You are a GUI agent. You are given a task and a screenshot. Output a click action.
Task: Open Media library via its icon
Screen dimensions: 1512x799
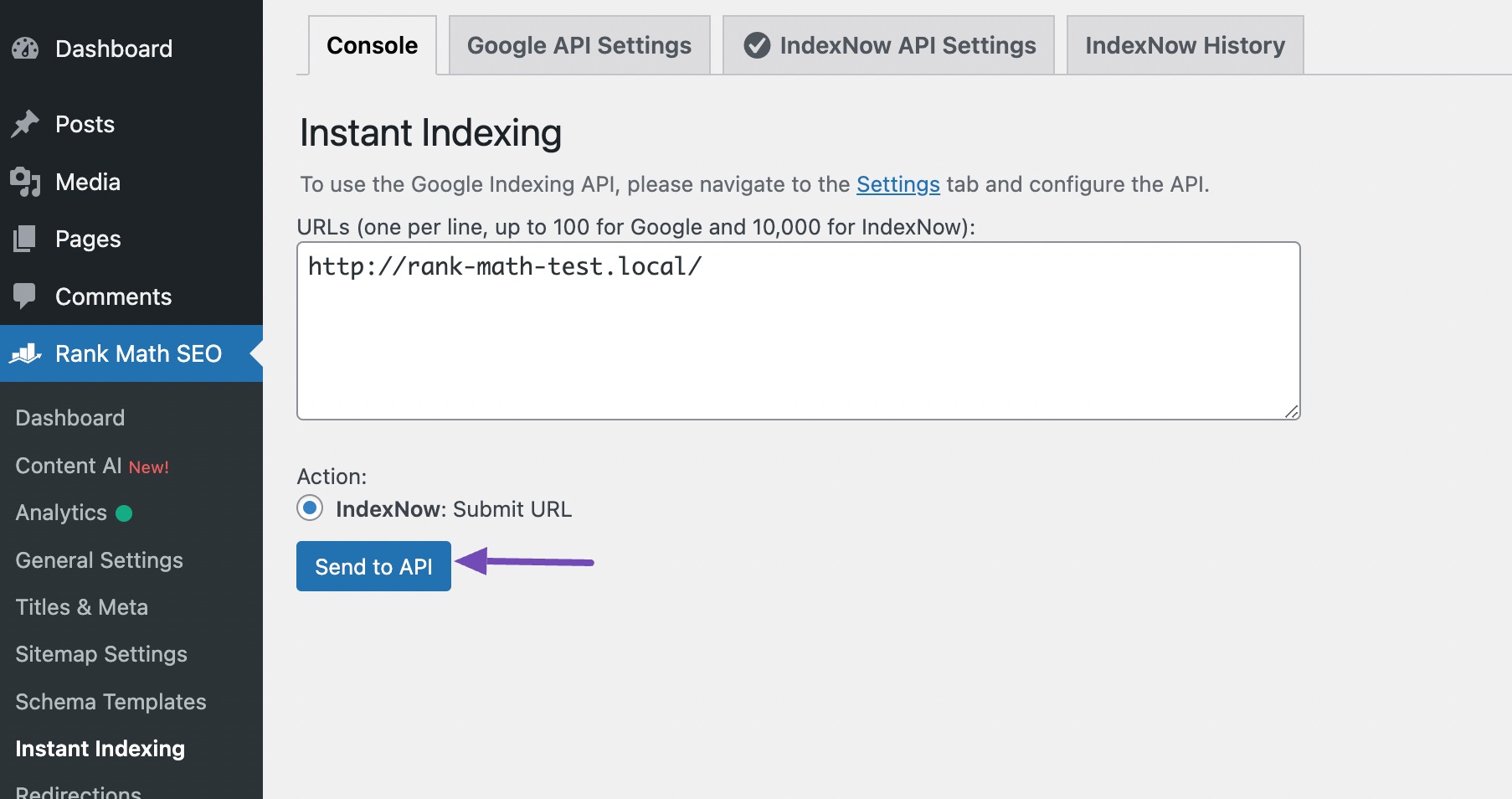click(x=26, y=181)
